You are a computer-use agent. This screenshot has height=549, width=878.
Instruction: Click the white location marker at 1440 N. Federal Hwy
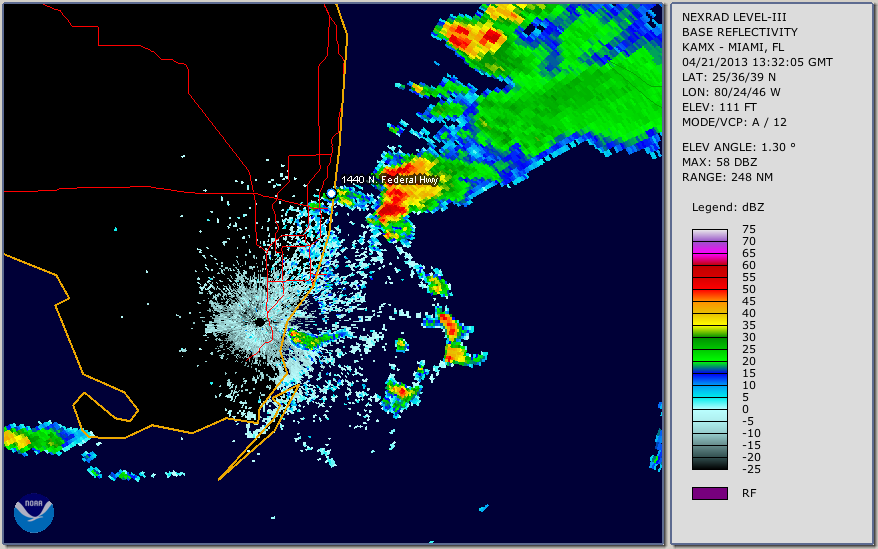click(x=331, y=193)
